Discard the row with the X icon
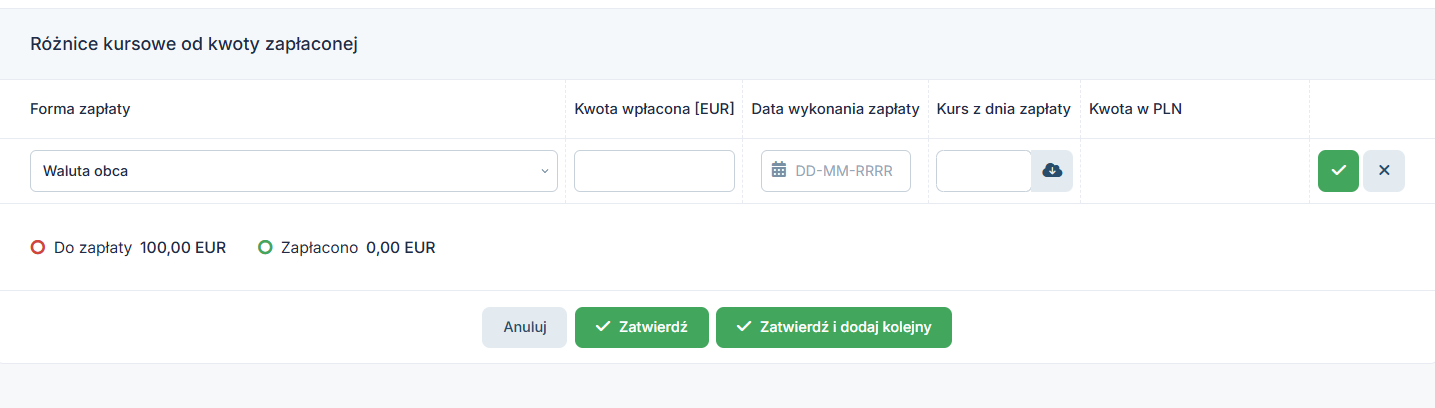 coord(1384,171)
